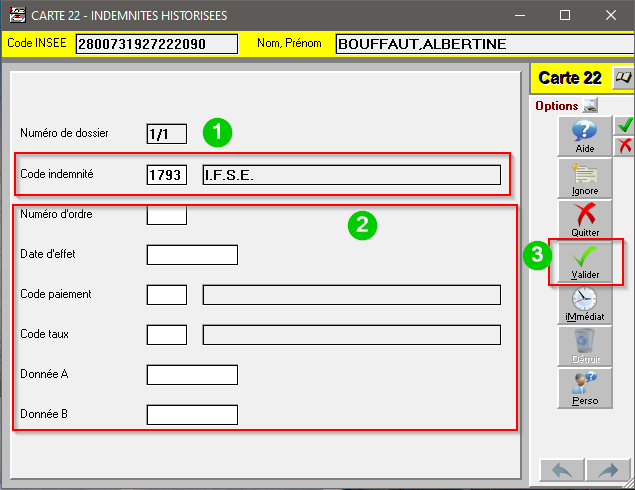Image resolution: width=635 pixels, height=490 pixels.
Task: Click the iMMédiat clock button
Action: 584,304
